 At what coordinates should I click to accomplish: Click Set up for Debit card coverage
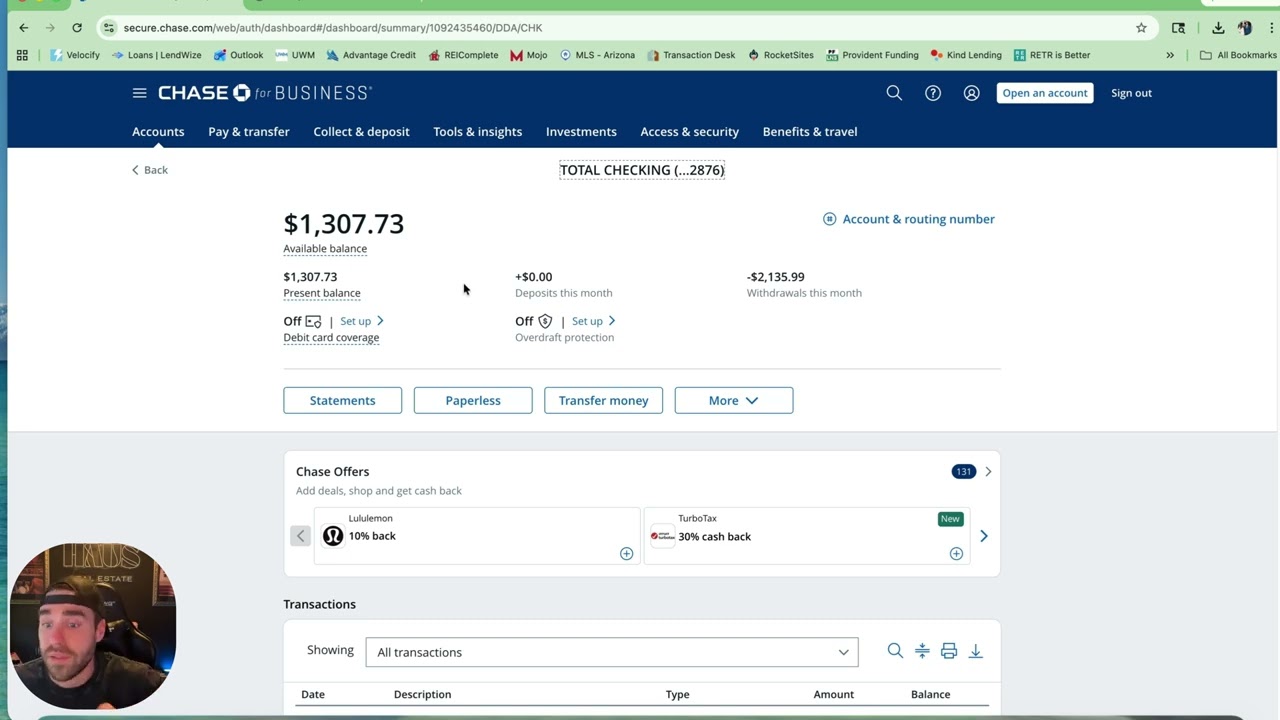(x=362, y=321)
